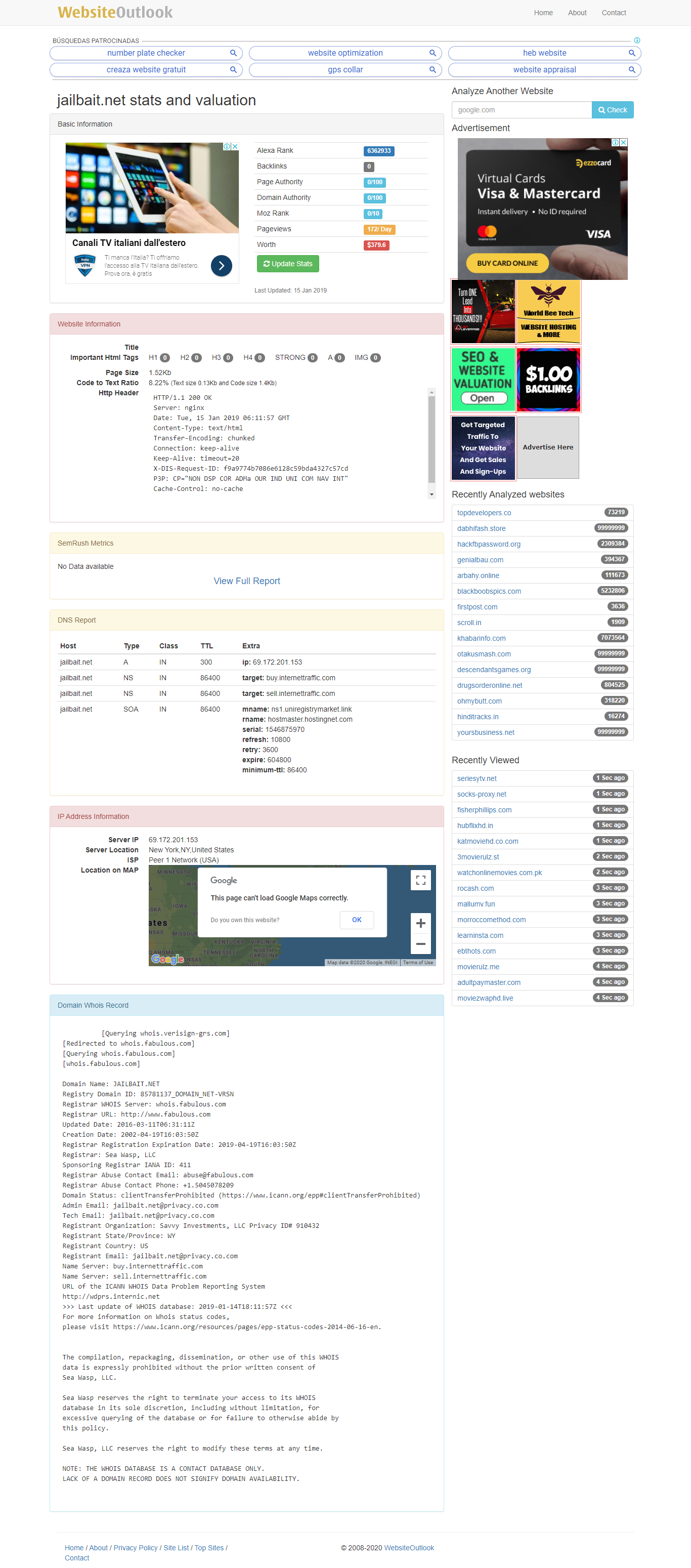The height and width of the screenshot is (1568, 691).
Task: Open footer Top Sites link
Action: (x=208, y=1548)
